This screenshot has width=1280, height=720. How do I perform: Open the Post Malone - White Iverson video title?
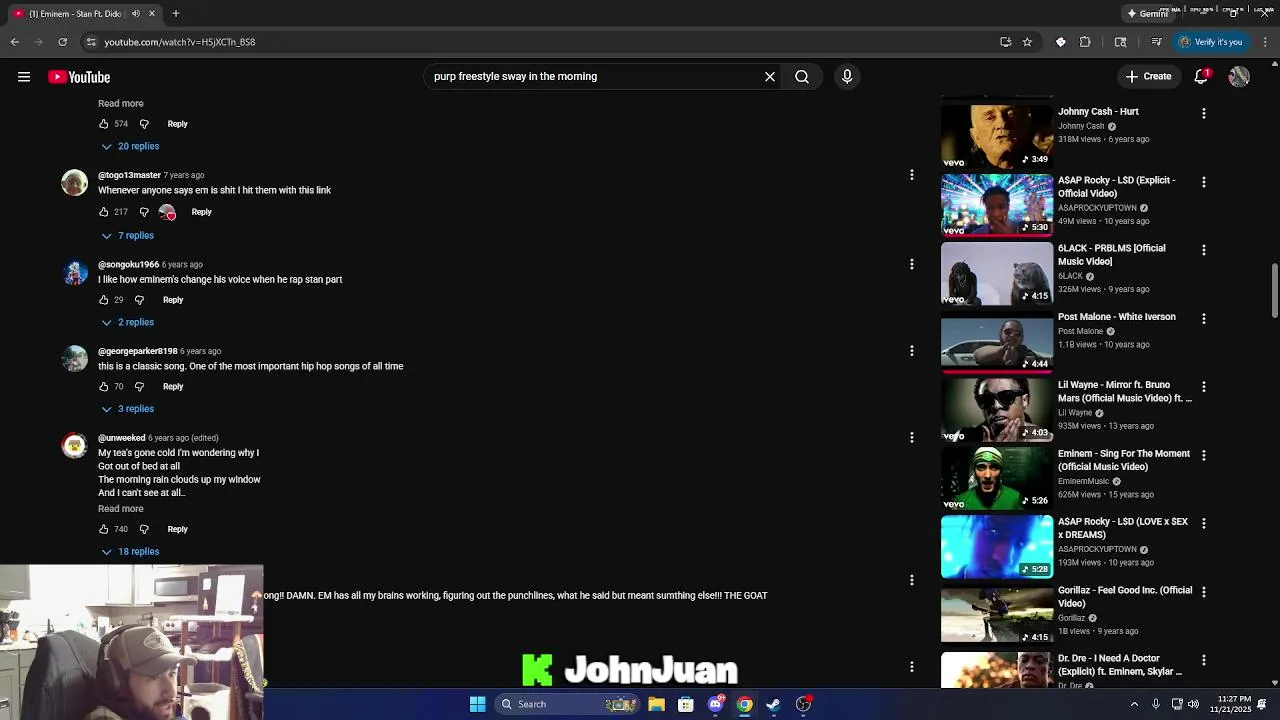pyautogui.click(x=1117, y=317)
